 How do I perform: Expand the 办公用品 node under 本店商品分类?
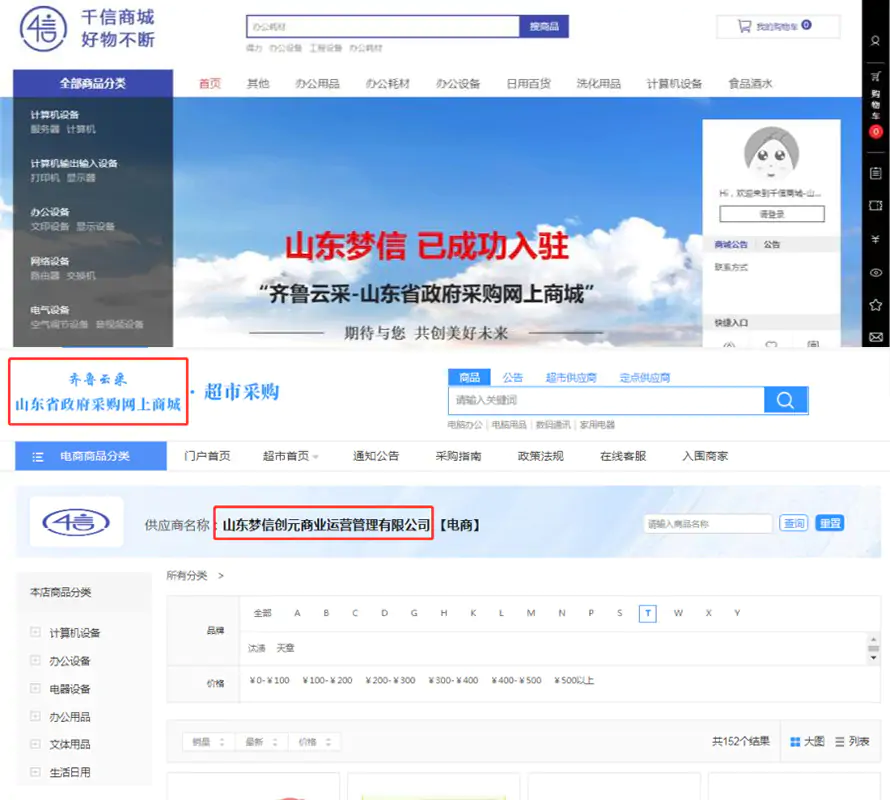point(35,716)
